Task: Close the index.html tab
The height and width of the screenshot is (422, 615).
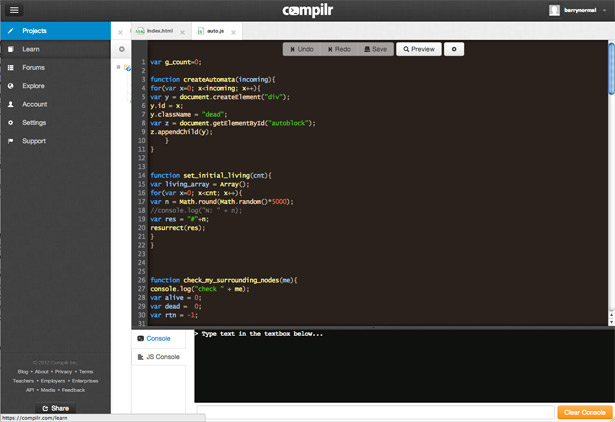Action: click(x=182, y=33)
